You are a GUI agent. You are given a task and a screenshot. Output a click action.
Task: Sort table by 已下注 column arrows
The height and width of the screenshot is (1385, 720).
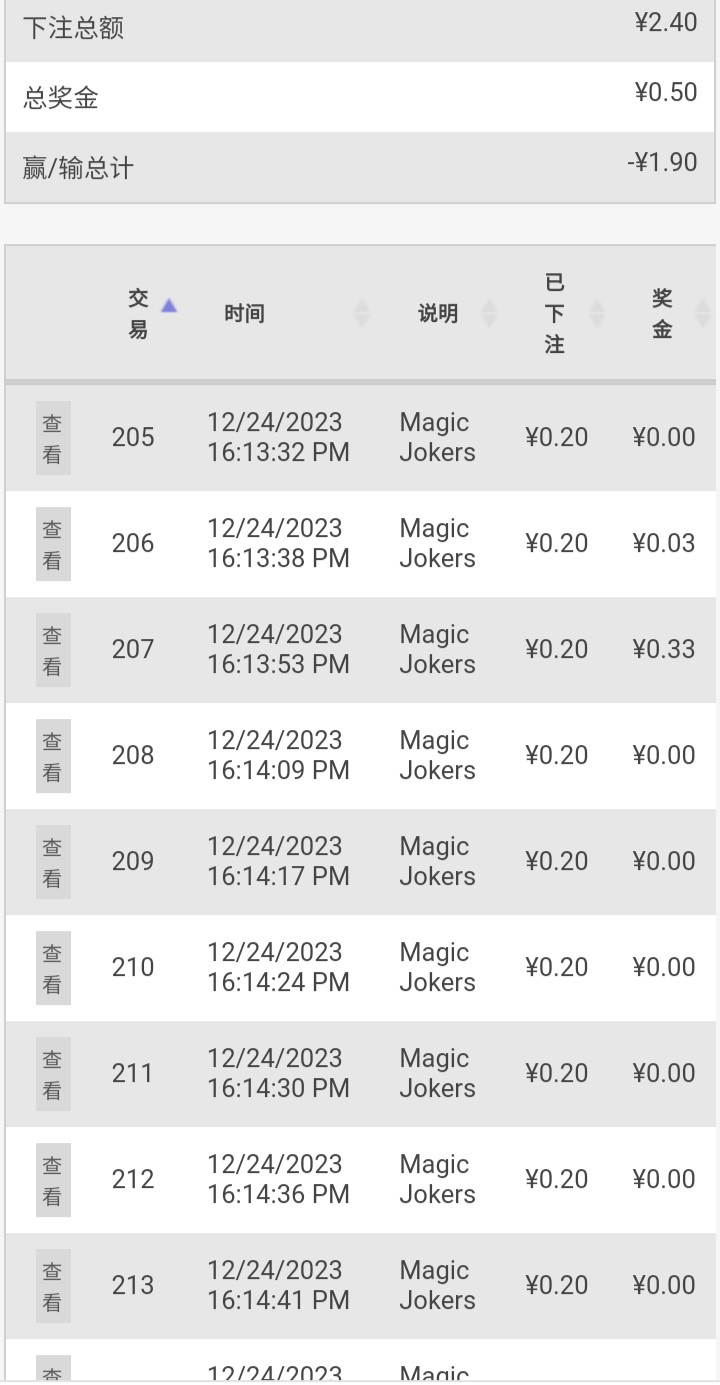point(597,314)
